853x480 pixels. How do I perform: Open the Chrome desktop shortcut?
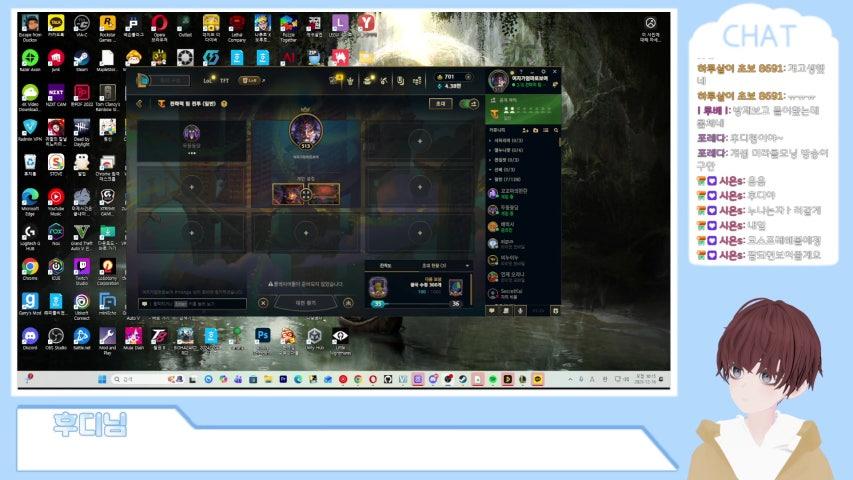(x=30, y=269)
